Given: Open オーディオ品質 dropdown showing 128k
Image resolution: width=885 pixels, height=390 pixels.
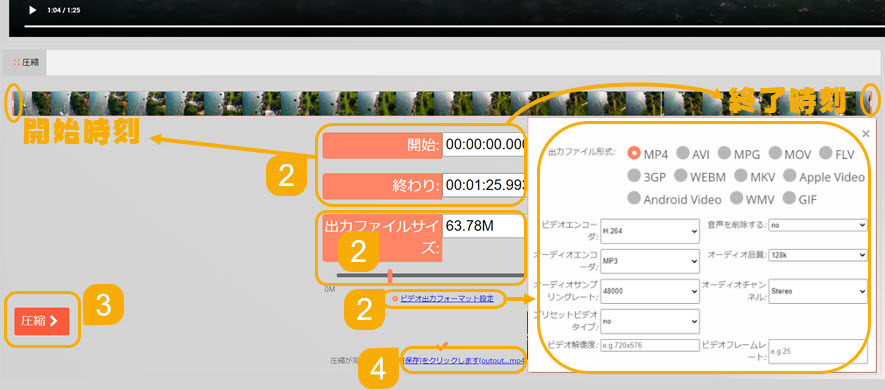Looking at the screenshot, I should coord(818,255).
